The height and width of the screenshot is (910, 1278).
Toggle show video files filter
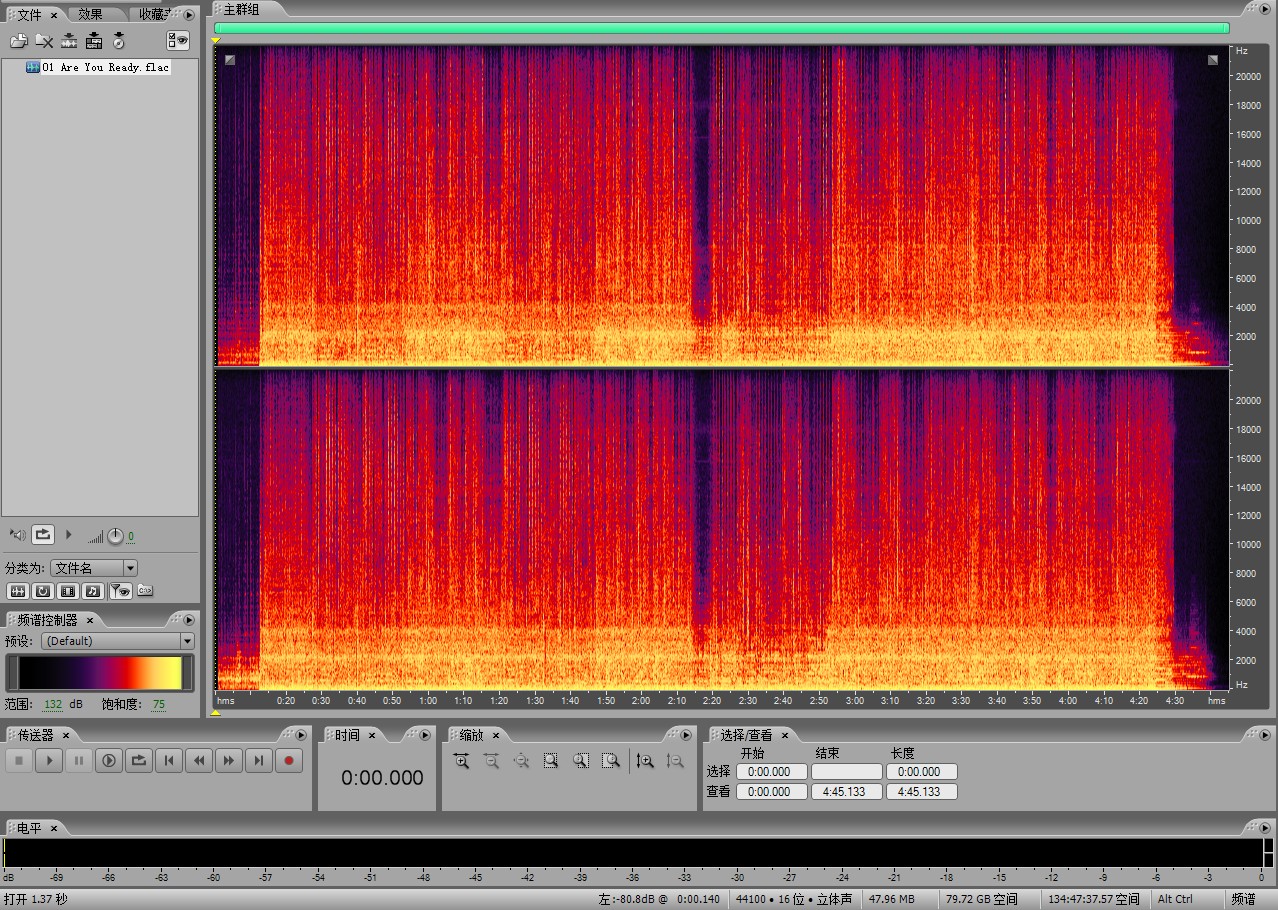(68, 591)
